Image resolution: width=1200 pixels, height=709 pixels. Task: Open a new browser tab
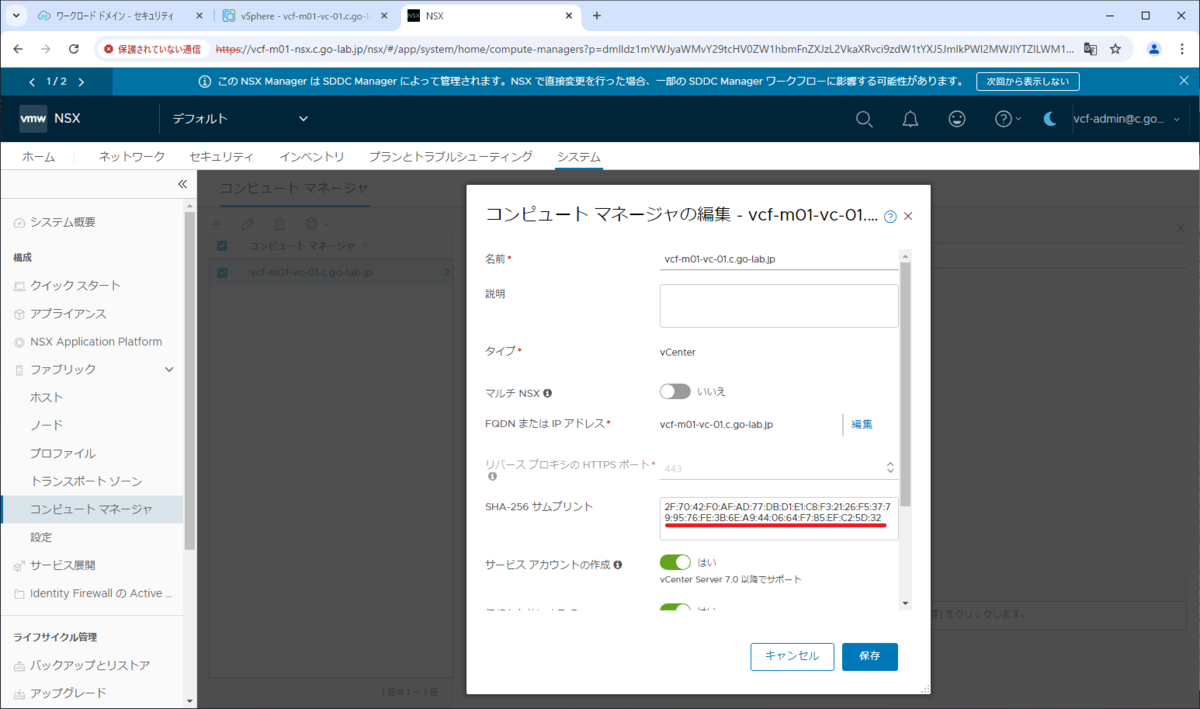pos(597,16)
